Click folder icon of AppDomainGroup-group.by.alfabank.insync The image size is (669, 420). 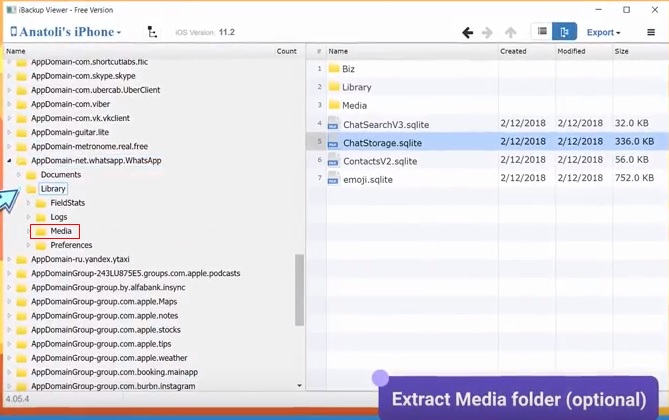pos(21,288)
